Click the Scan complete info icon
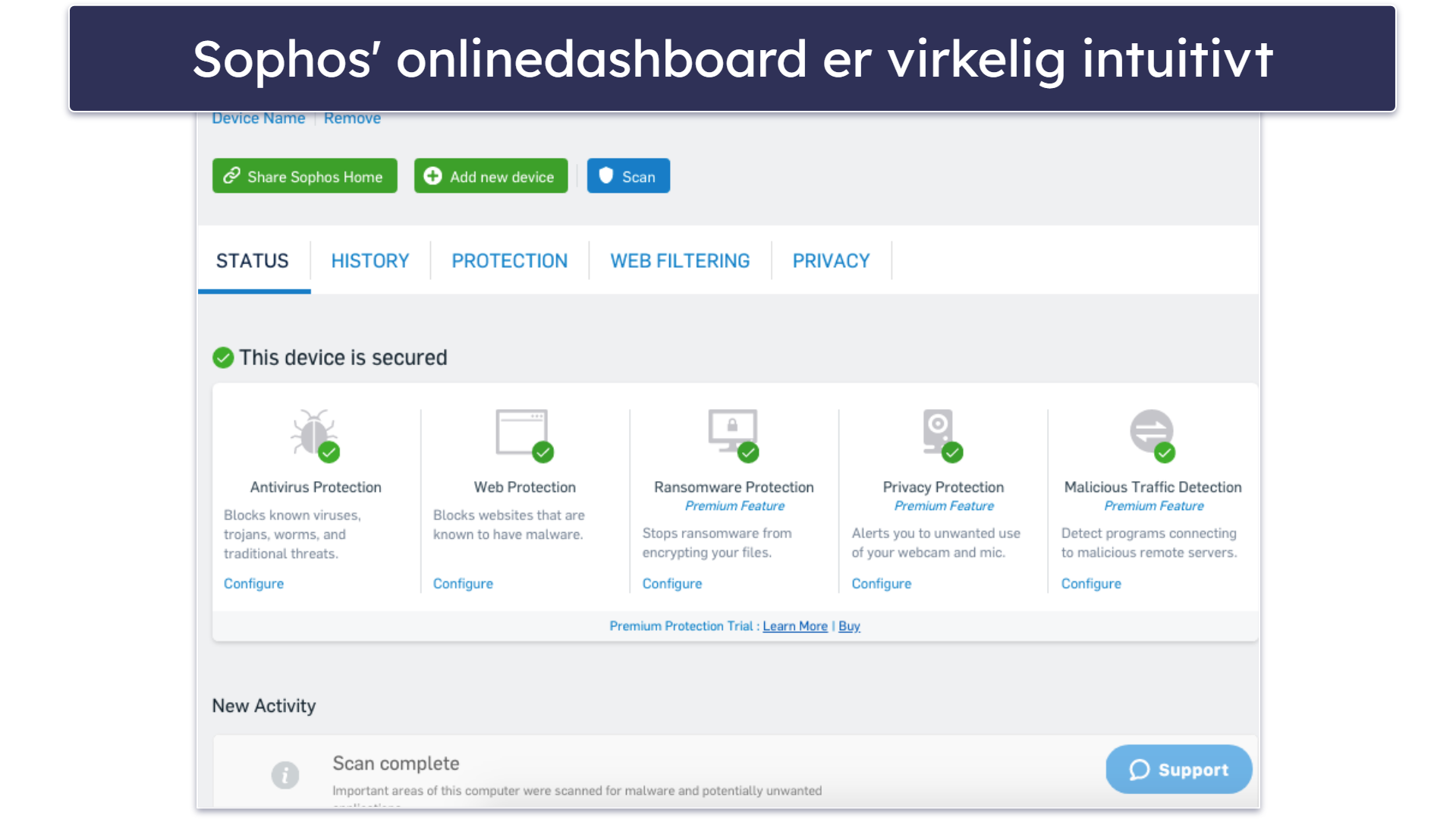The image size is (1456, 819). click(285, 775)
